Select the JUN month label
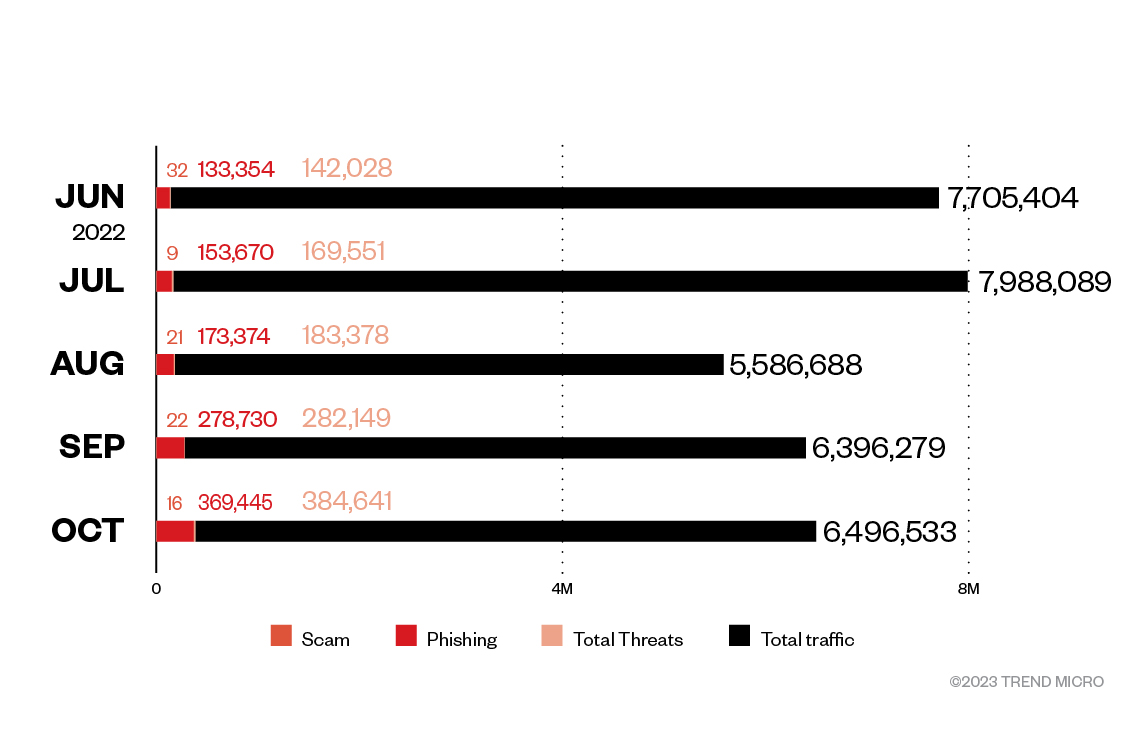 click(90, 197)
